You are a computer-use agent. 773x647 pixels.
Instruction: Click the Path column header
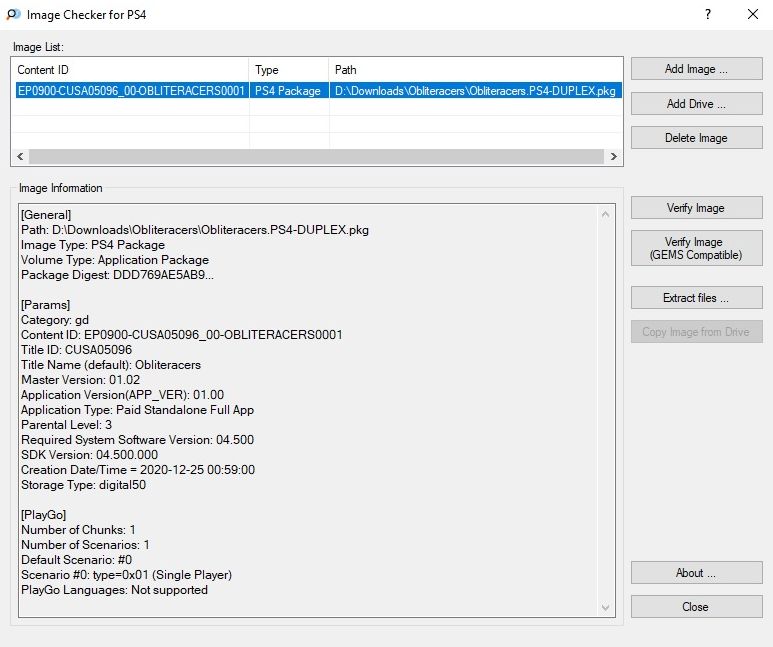click(476, 70)
